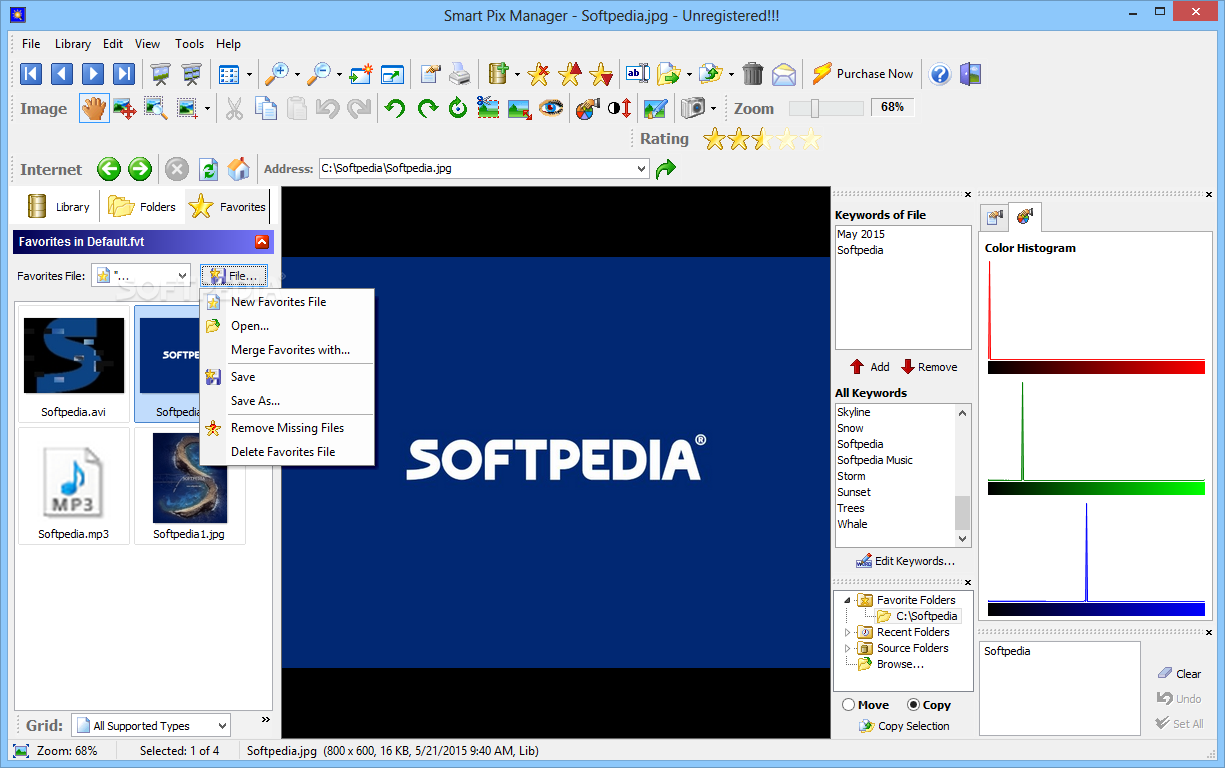Click the Internet back arrow
The width and height of the screenshot is (1225, 768).
(108, 169)
